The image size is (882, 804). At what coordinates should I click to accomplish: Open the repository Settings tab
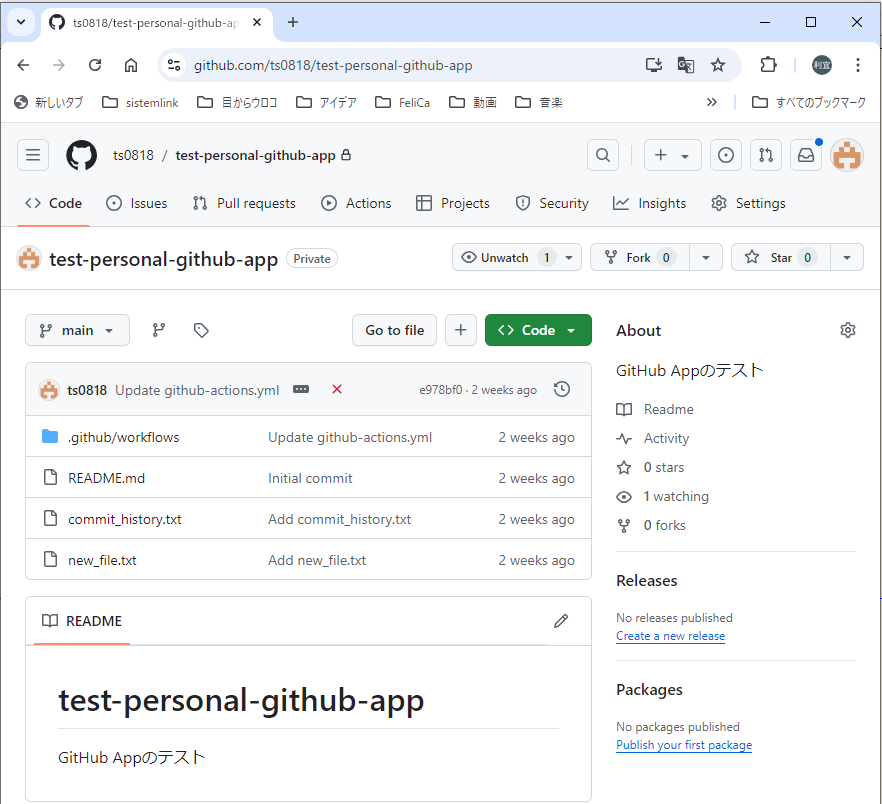[749, 203]
